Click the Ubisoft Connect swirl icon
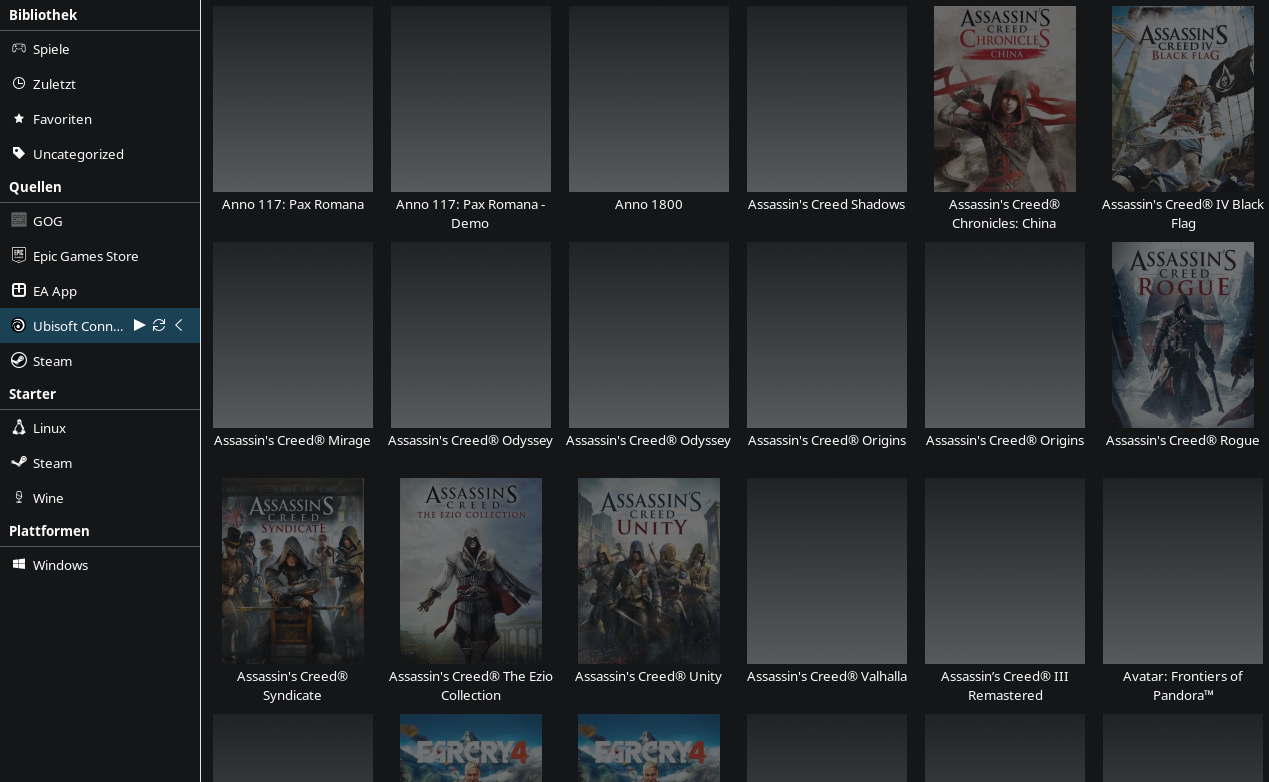1269x782 pixels. [18, 325]
